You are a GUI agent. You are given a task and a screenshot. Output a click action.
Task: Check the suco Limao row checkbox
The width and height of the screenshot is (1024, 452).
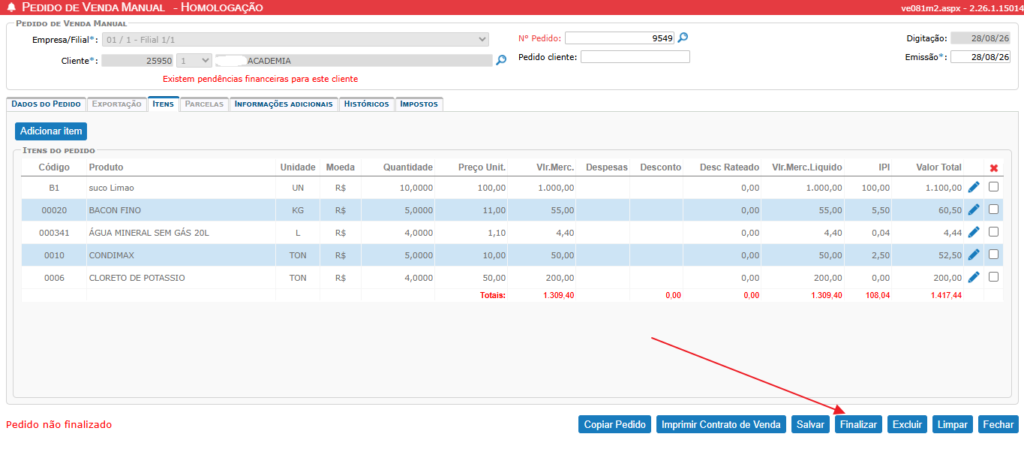coord(994,187)
